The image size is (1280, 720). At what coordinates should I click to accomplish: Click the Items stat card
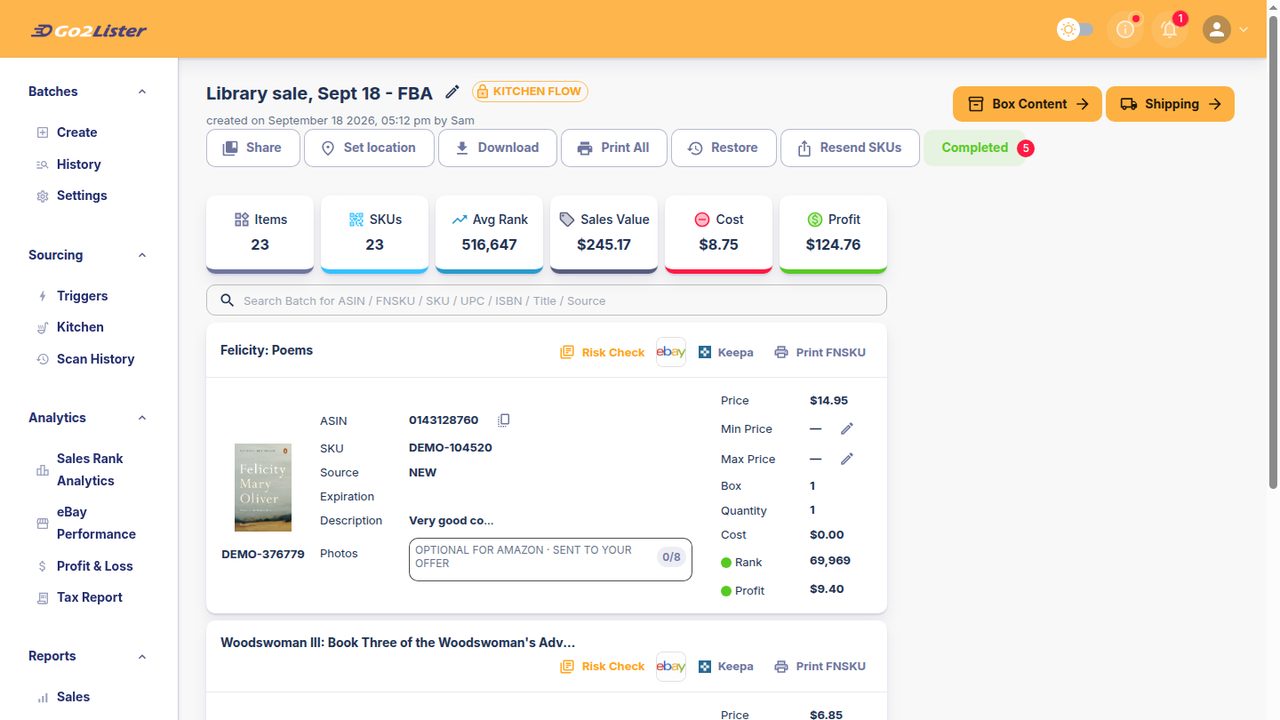click(260, 234)
